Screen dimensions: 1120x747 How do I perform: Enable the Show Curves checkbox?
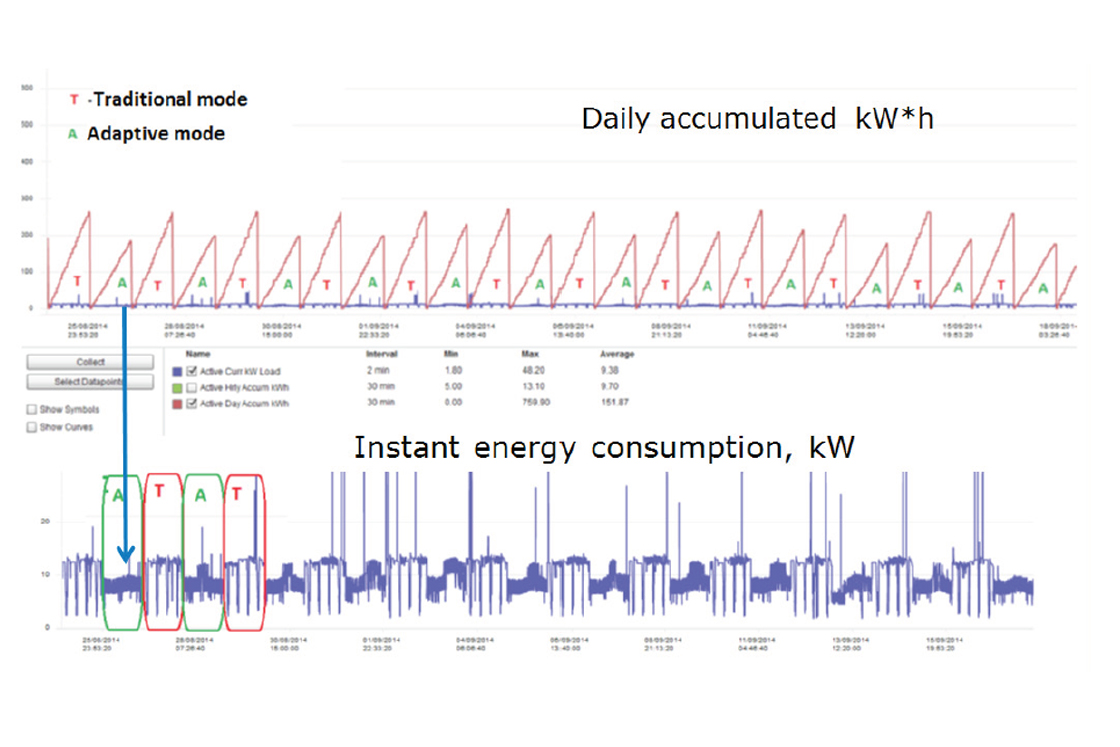[x=32, y=427]
